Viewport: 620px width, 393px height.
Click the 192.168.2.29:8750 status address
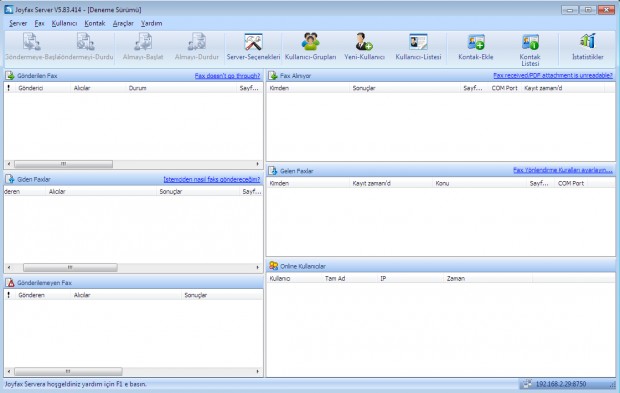[x=561, y=384]
